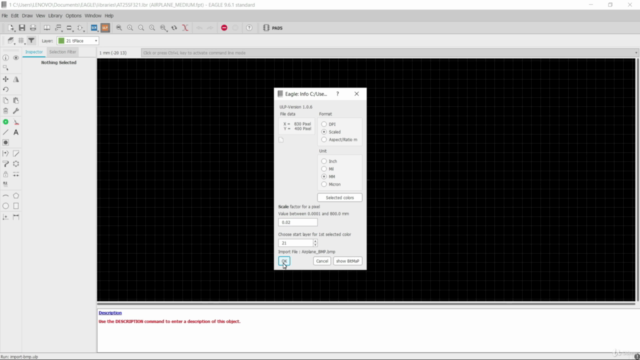Open the layers icon dropdown in toolbar
The height and width of the screenshot is (360, 640).
click(x=11, y=40)
